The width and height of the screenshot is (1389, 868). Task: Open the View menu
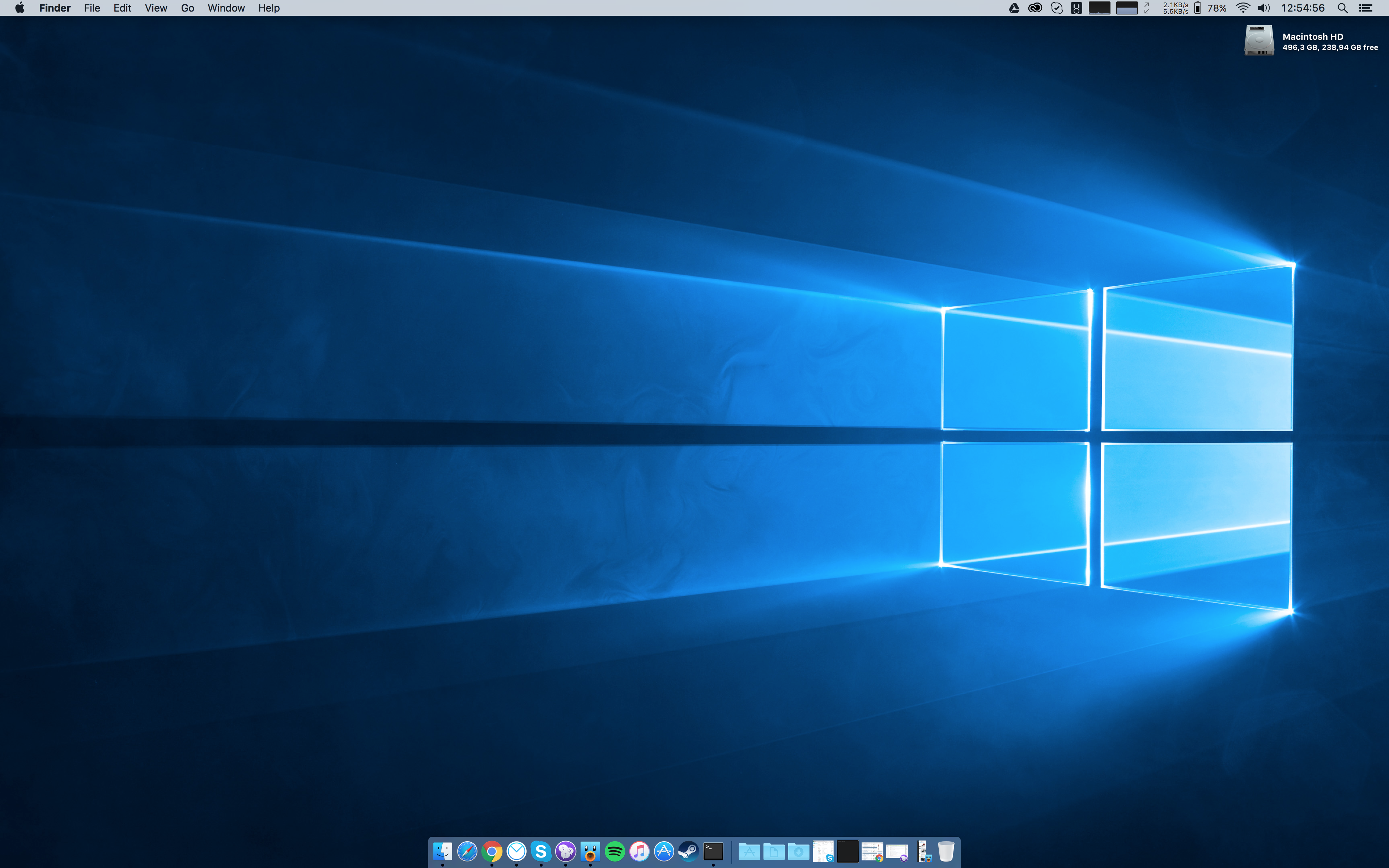click(156, 8)
